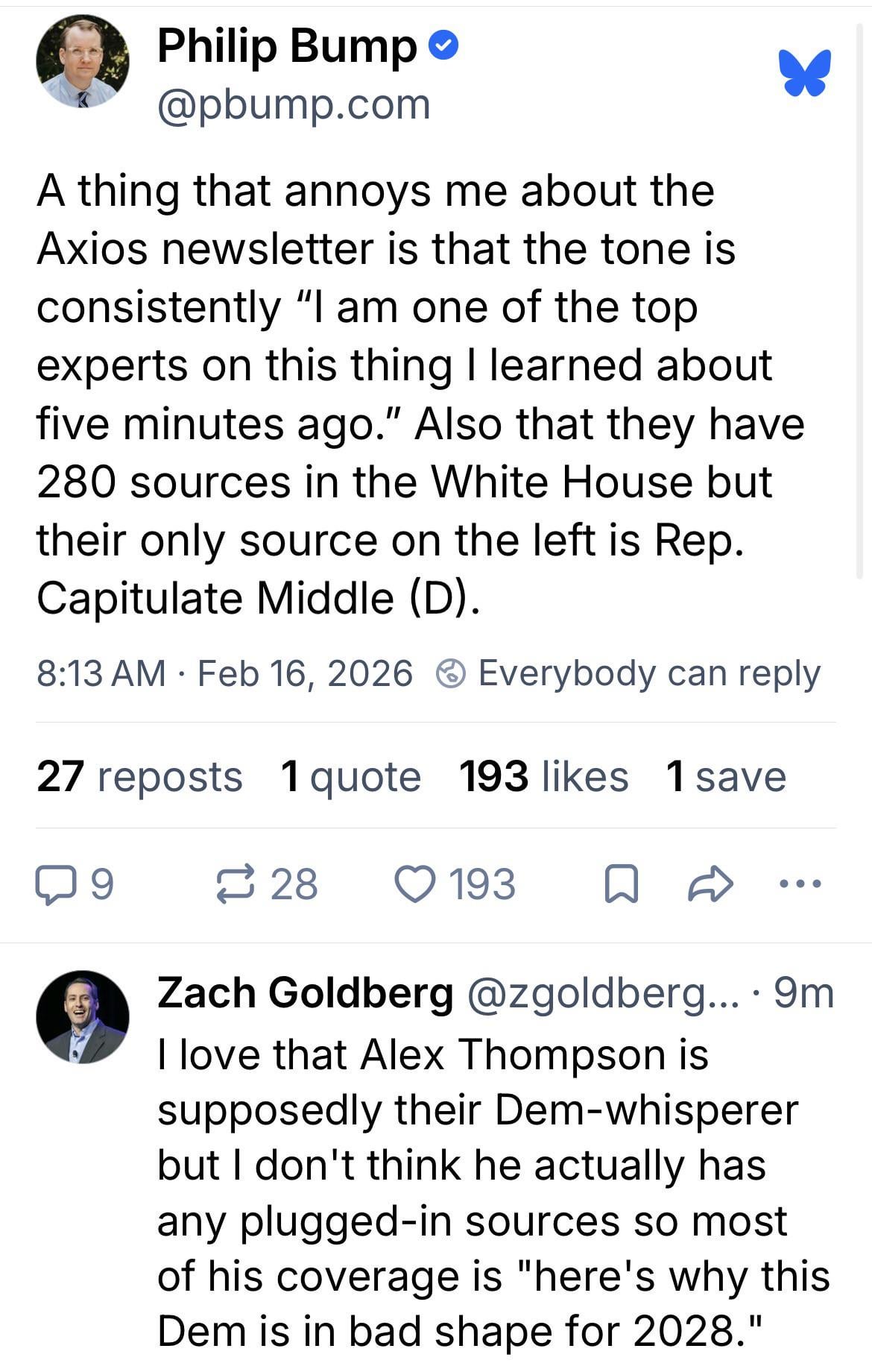Share the post using arrow icon
872x1372 pixels.
710,885
